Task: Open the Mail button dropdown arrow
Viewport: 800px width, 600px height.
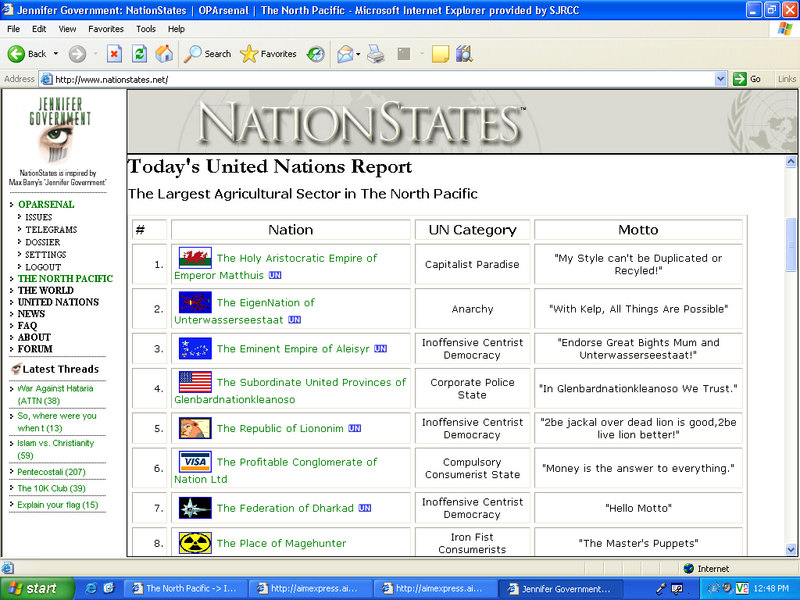Action: (358, 54)
